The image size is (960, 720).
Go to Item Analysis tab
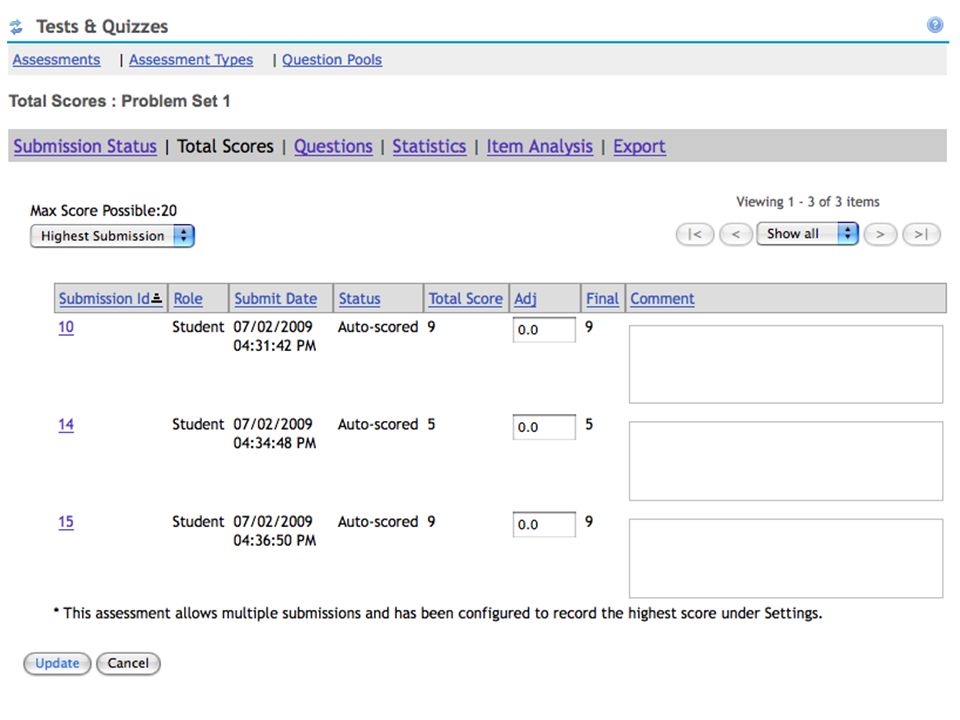coord(539,146)
